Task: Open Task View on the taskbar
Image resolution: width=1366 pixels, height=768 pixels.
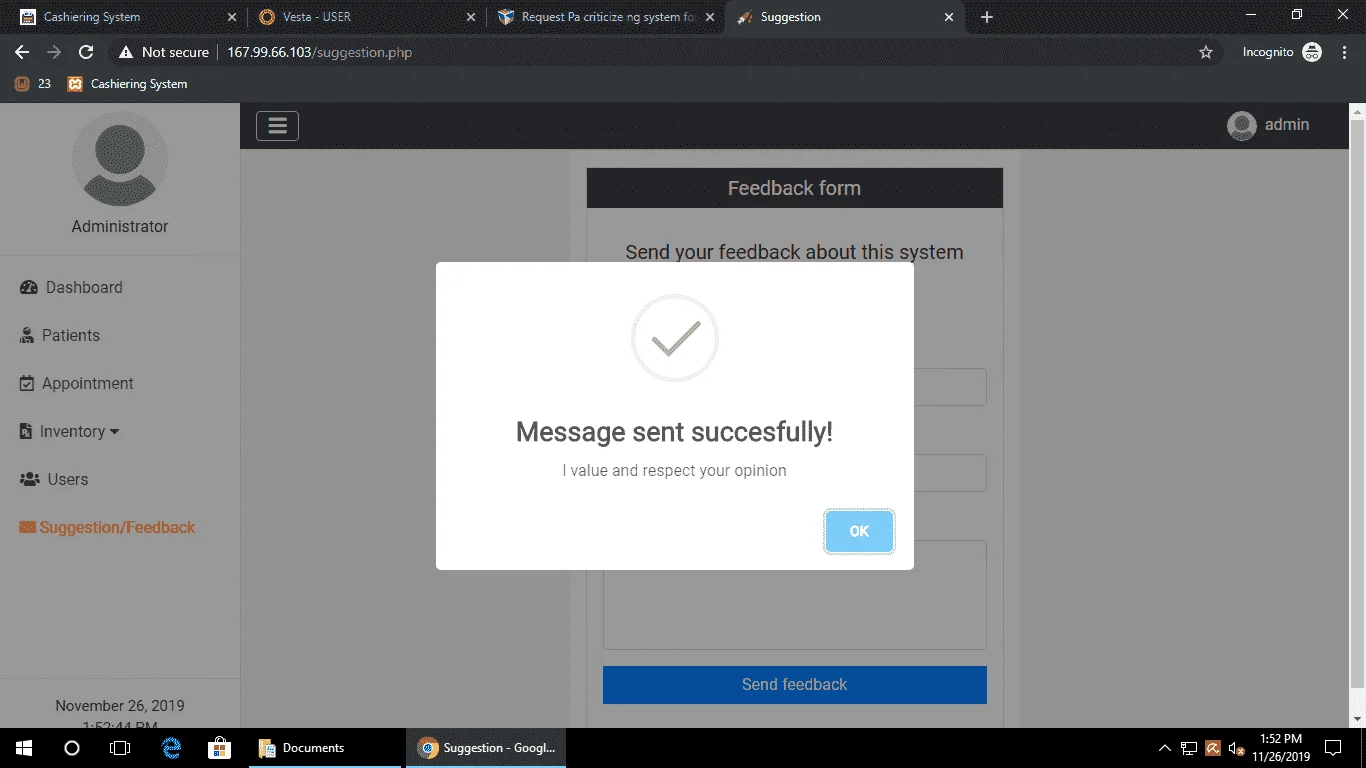Action: coord(120,748)
